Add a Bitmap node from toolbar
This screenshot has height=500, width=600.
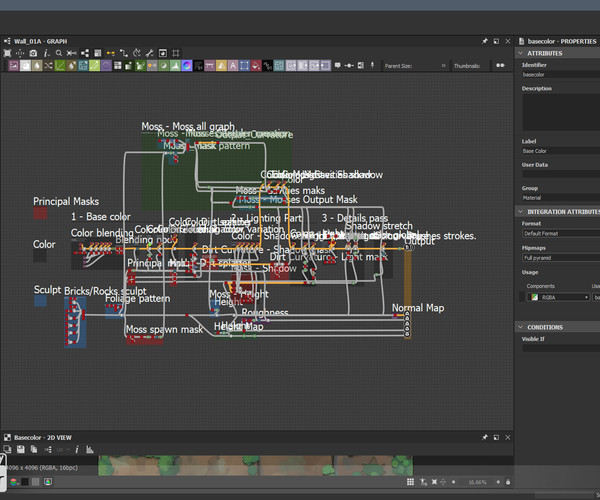pos(14,66)
